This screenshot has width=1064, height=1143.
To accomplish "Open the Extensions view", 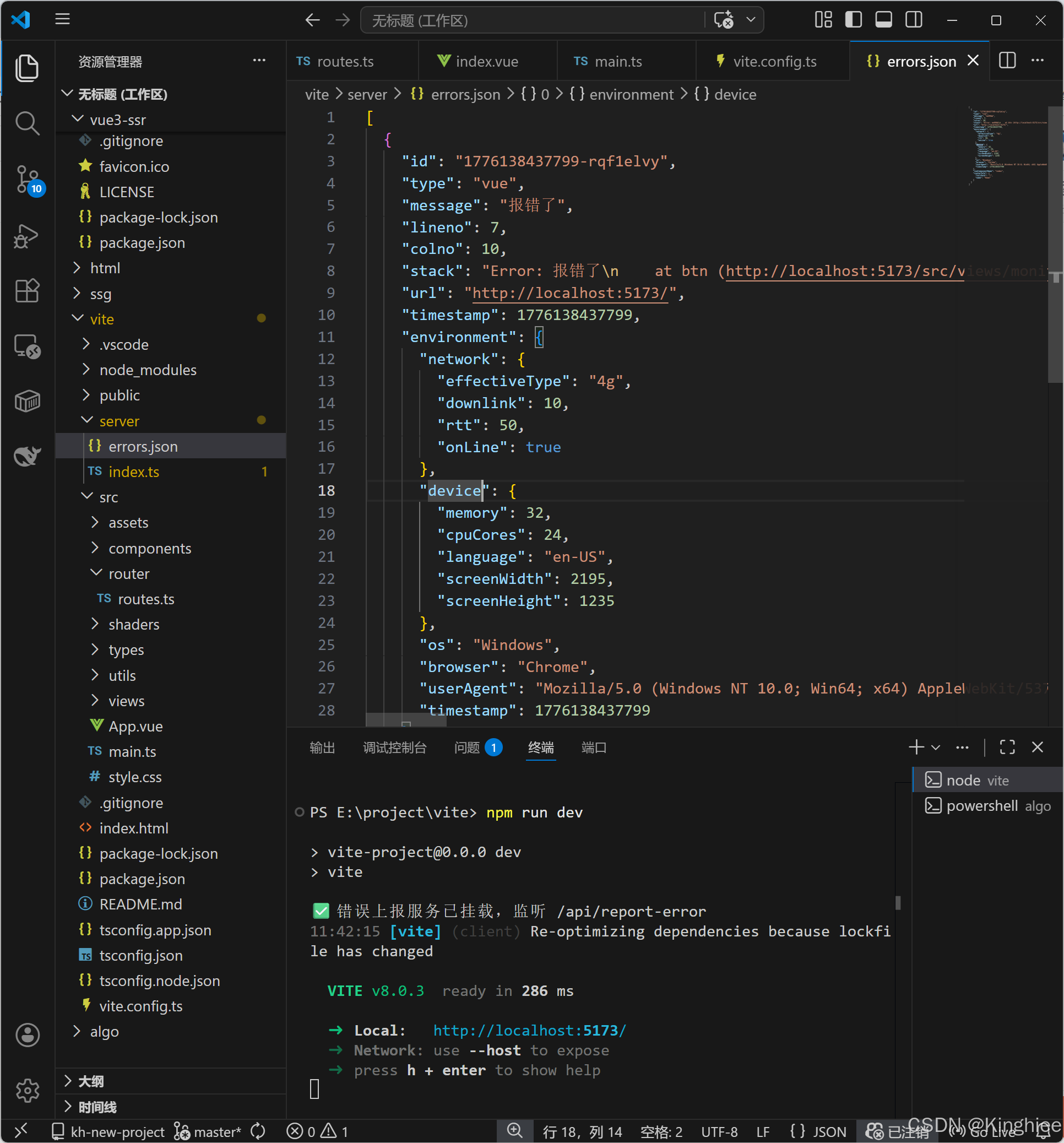I will coord(27,290).
